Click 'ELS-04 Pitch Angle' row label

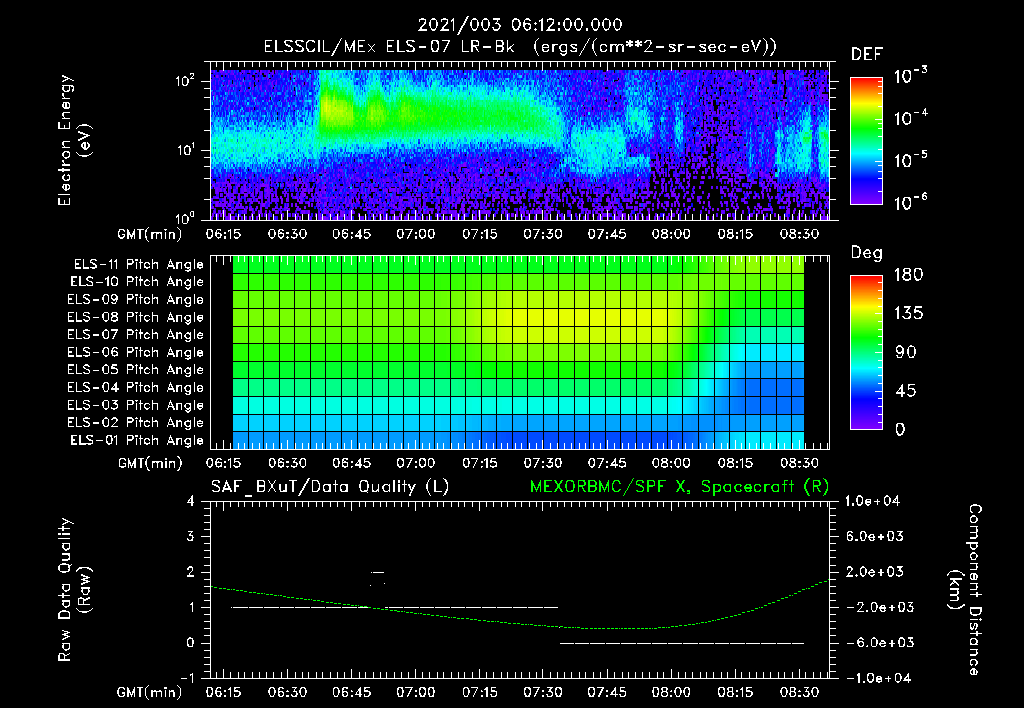(x=136, y=387)
